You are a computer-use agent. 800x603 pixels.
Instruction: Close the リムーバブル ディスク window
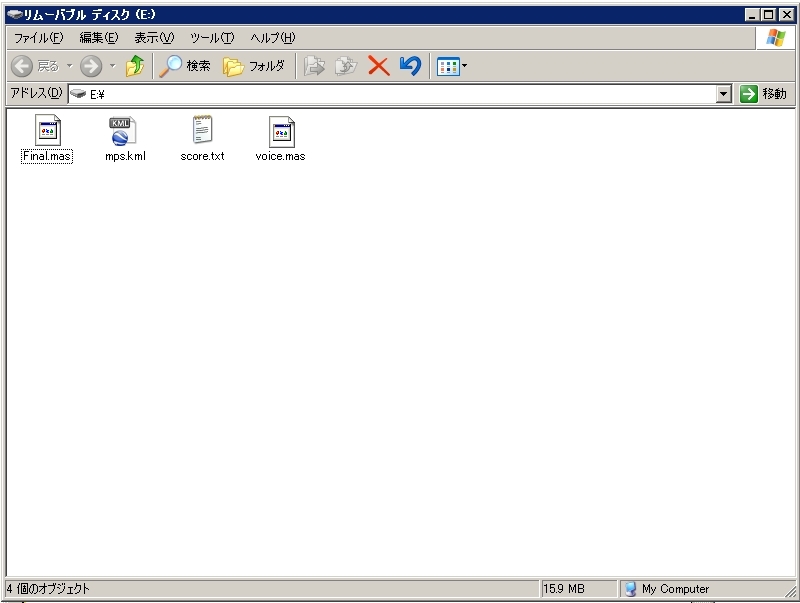787,15
